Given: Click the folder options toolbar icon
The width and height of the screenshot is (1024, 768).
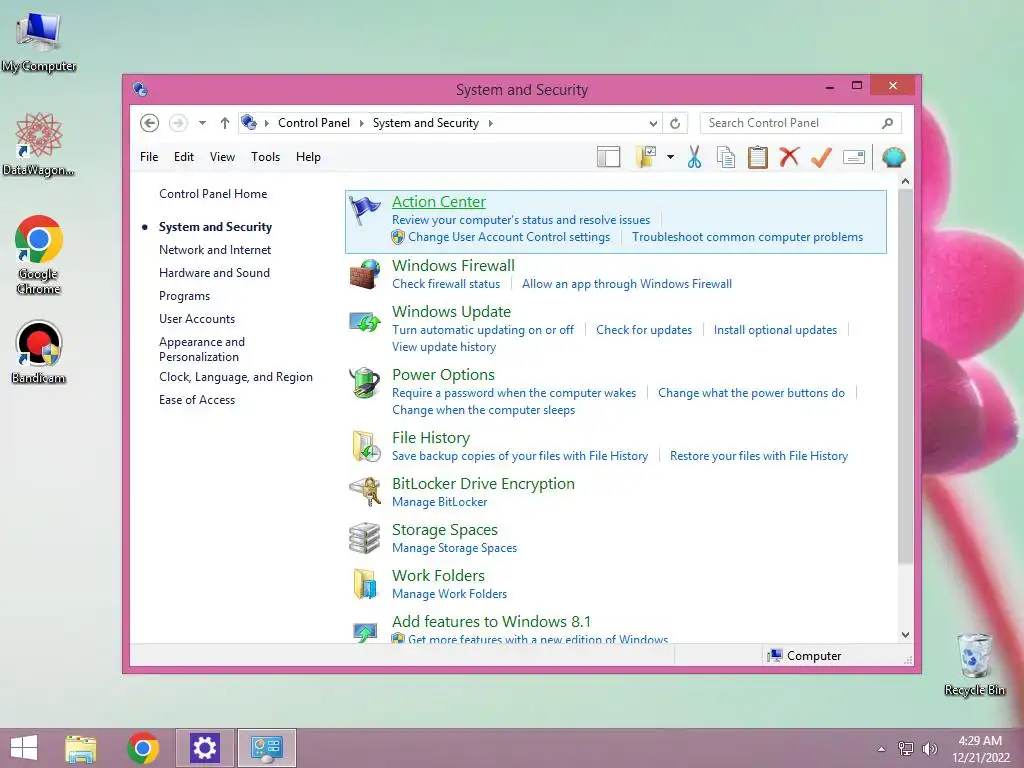Looking at the screenshot, I should tap(646, 157).
